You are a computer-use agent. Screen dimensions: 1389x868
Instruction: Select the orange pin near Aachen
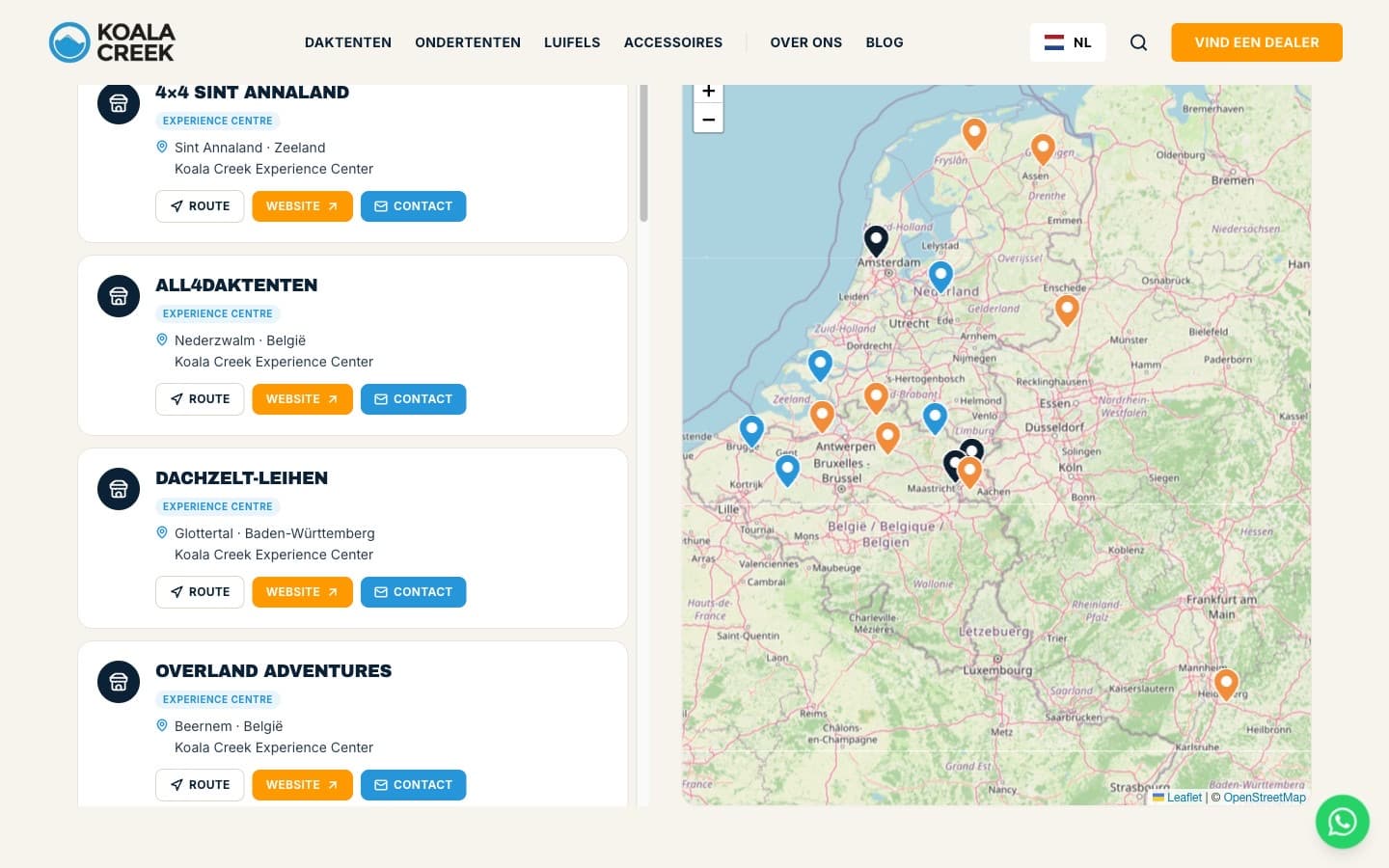(x=969, y=473)
